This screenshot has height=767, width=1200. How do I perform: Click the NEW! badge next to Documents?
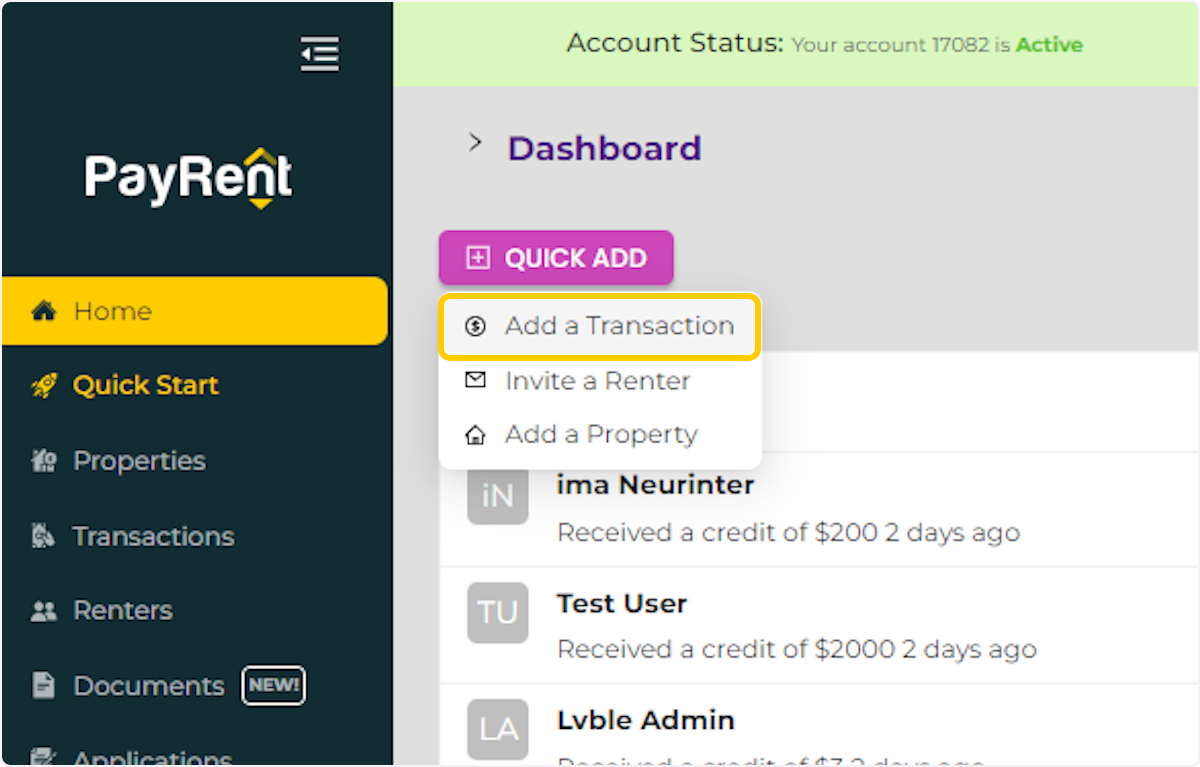point(273,685)
